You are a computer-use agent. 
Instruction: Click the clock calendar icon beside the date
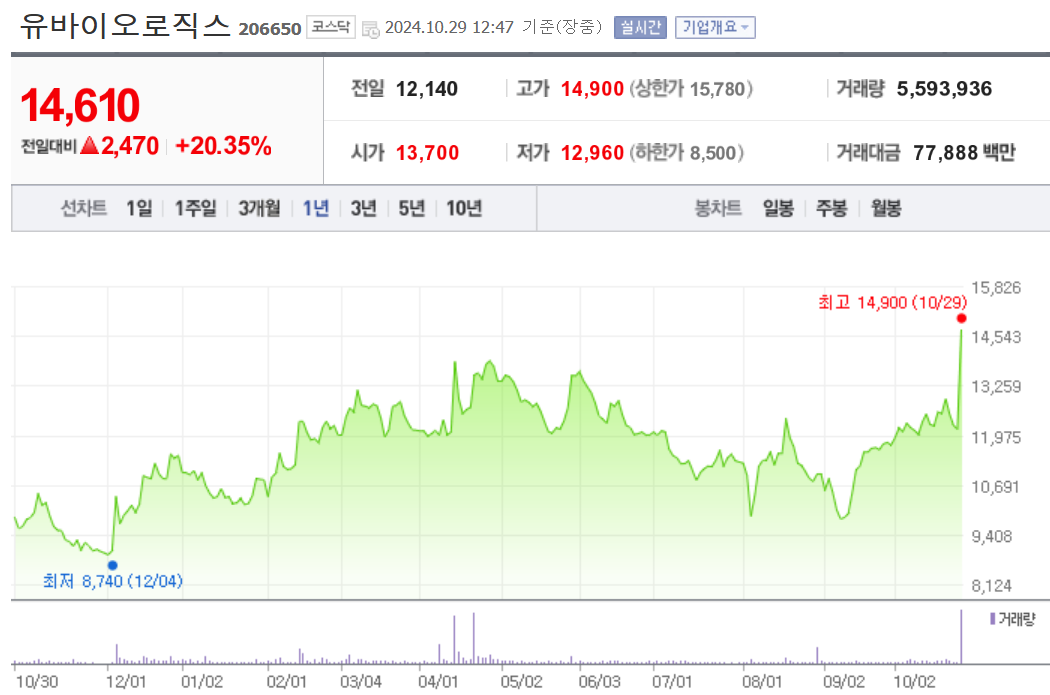click(x=370, y=29)
